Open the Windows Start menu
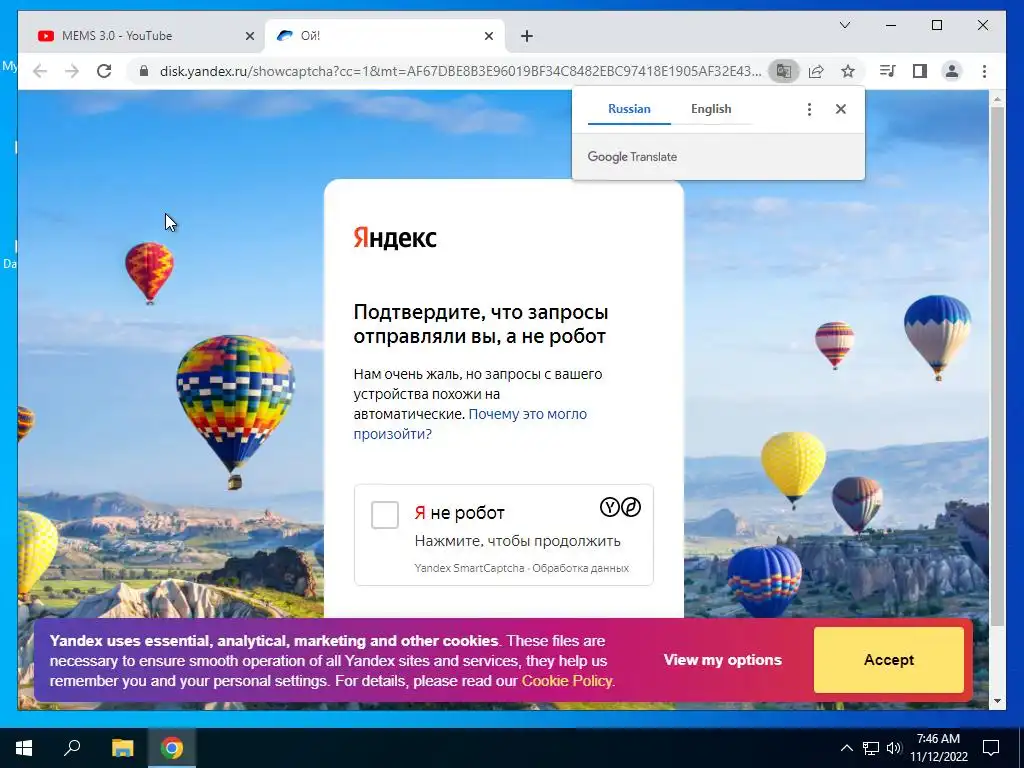Viewport: 1024px width, 768px height. 24,748
